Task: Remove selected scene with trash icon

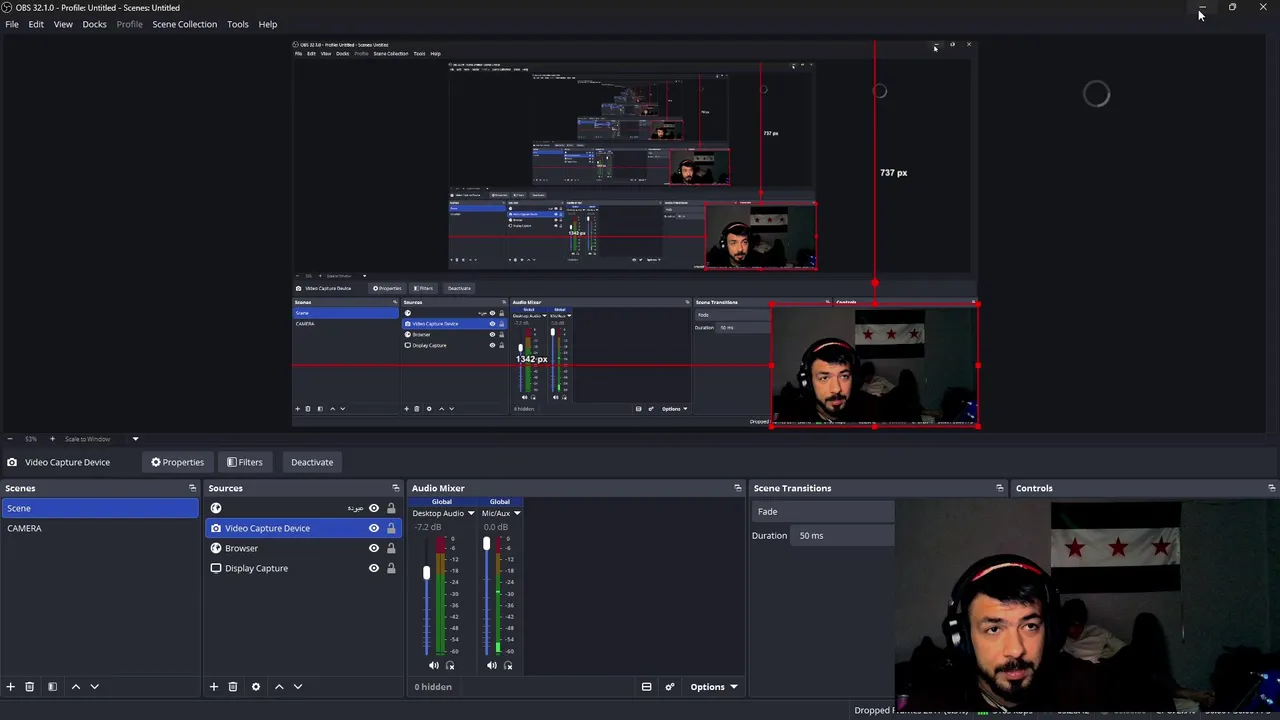Action: tap(30, 687)
